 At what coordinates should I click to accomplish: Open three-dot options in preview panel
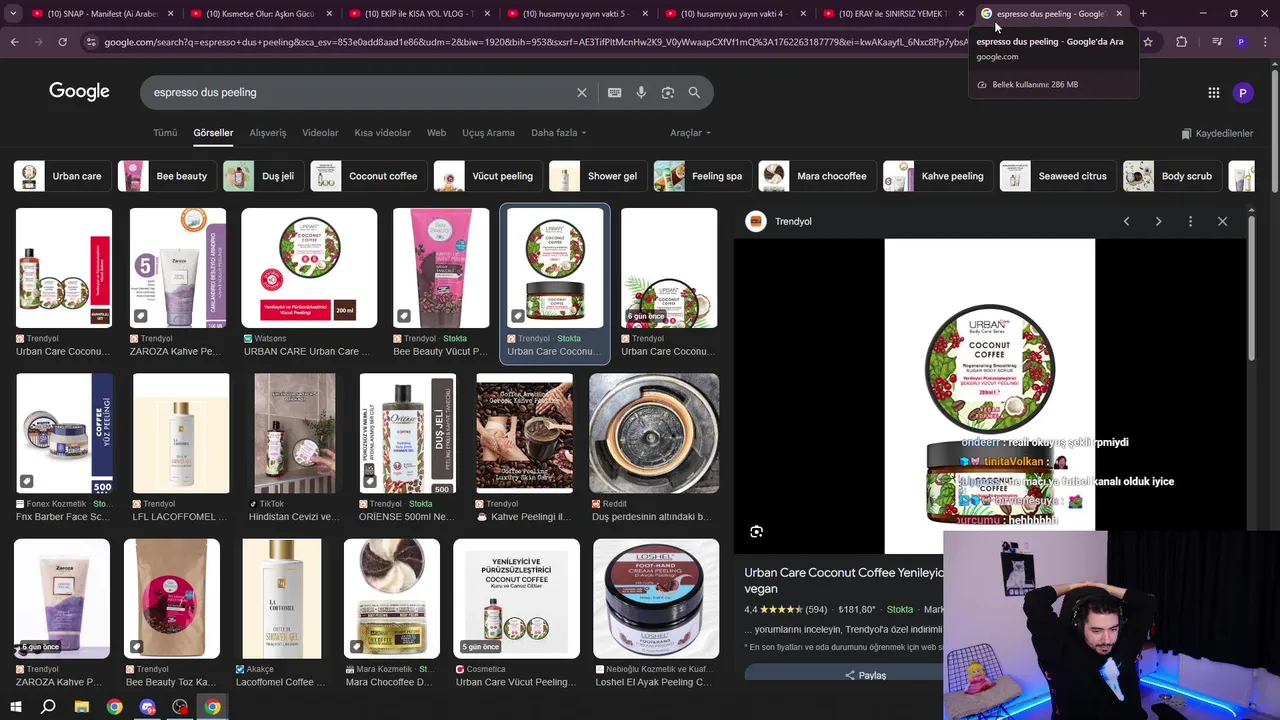click(x=1190, y=221)
